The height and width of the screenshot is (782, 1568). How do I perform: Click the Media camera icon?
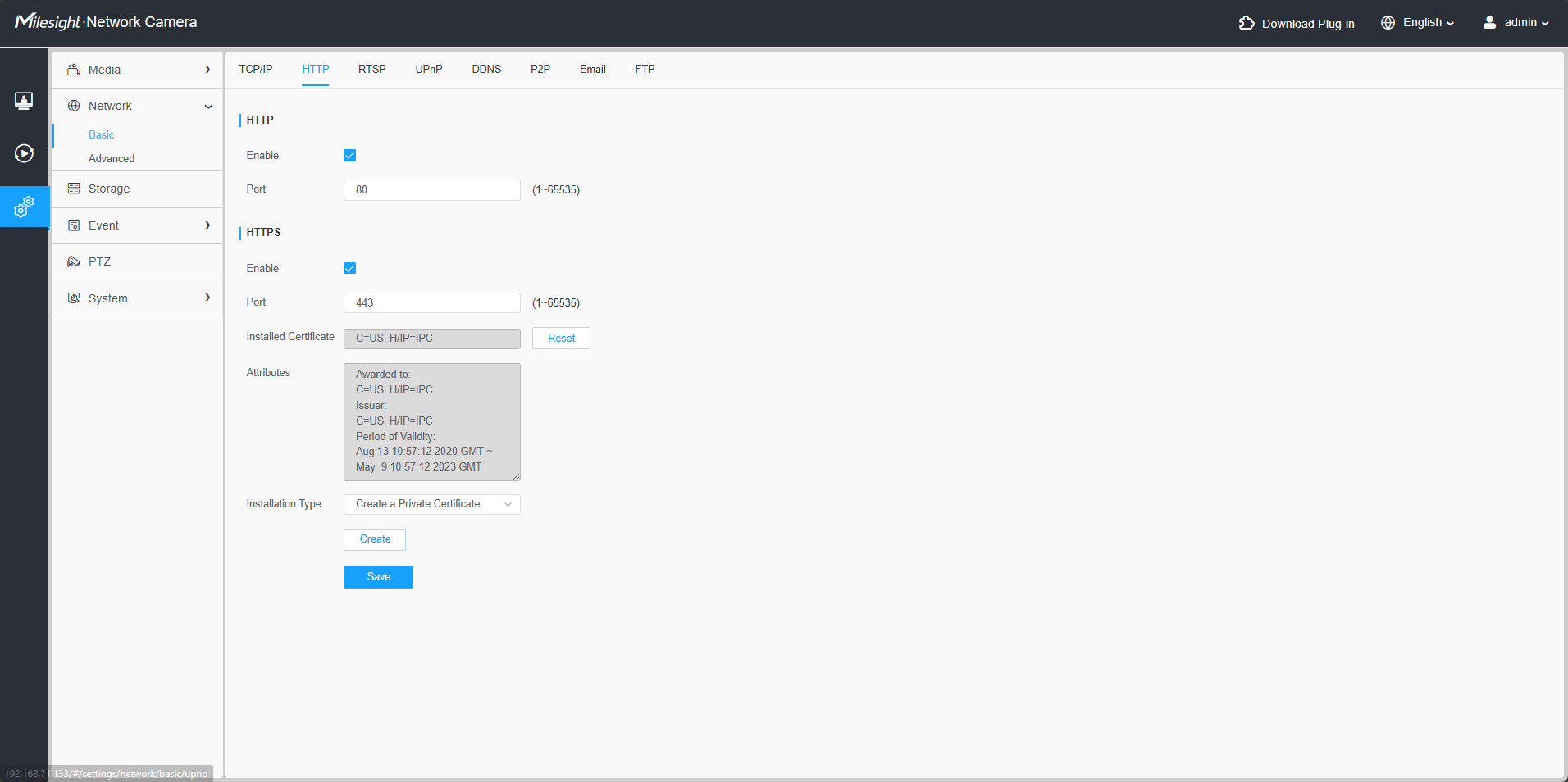pos(74,70)
